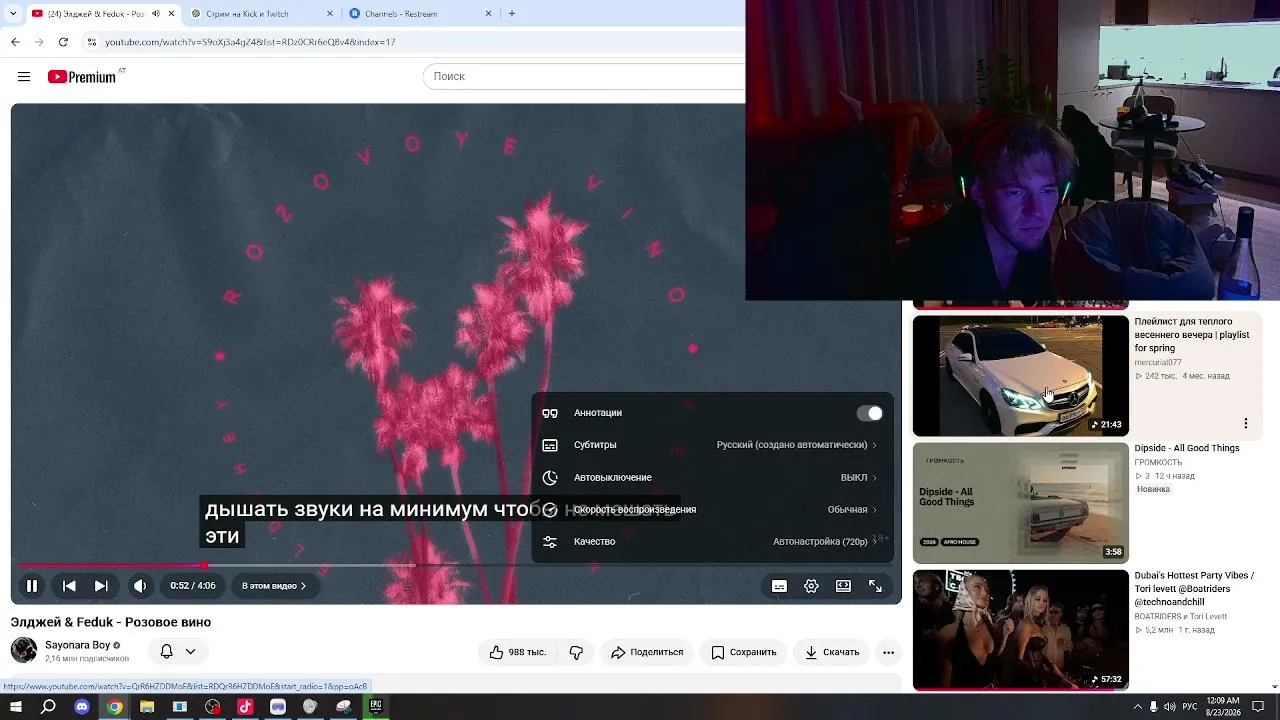Reload the current page
Image resolution: width=1280 pixels, height=720 pixels.
coord(63,42)
